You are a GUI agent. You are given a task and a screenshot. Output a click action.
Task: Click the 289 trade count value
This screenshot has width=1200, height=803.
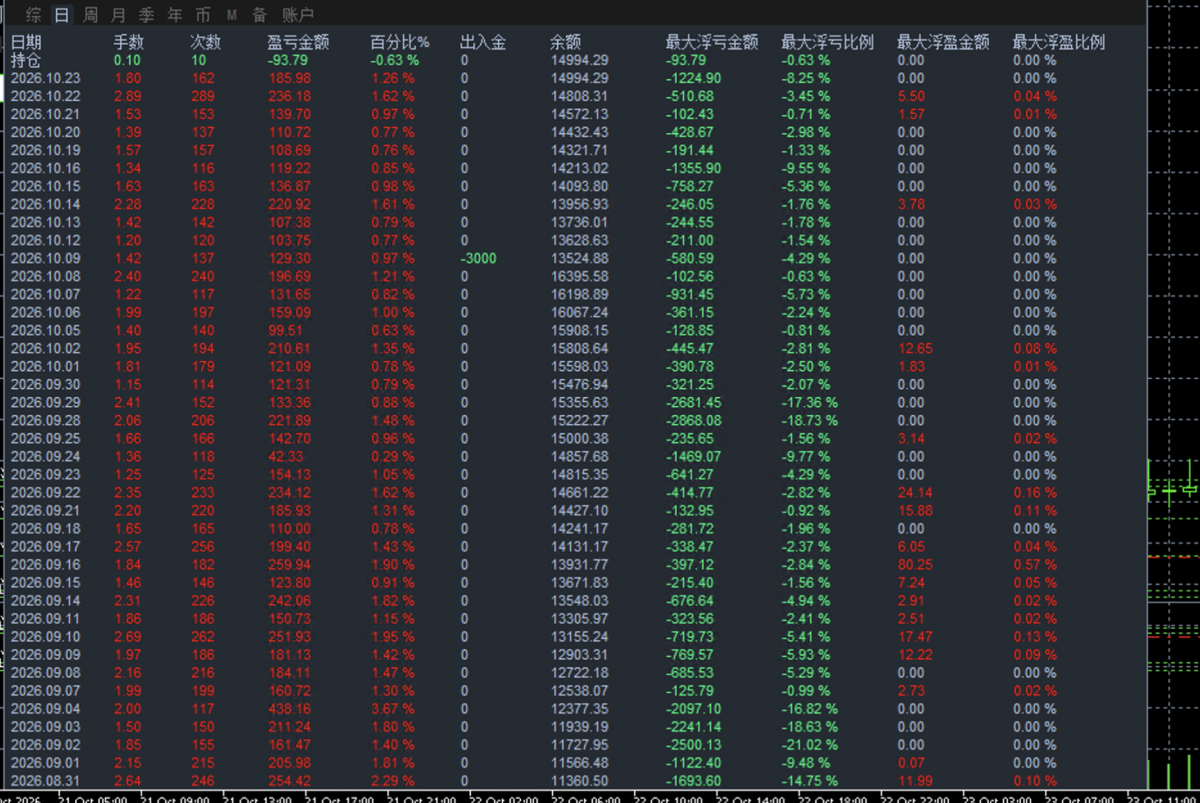click(x=203, y=96)
